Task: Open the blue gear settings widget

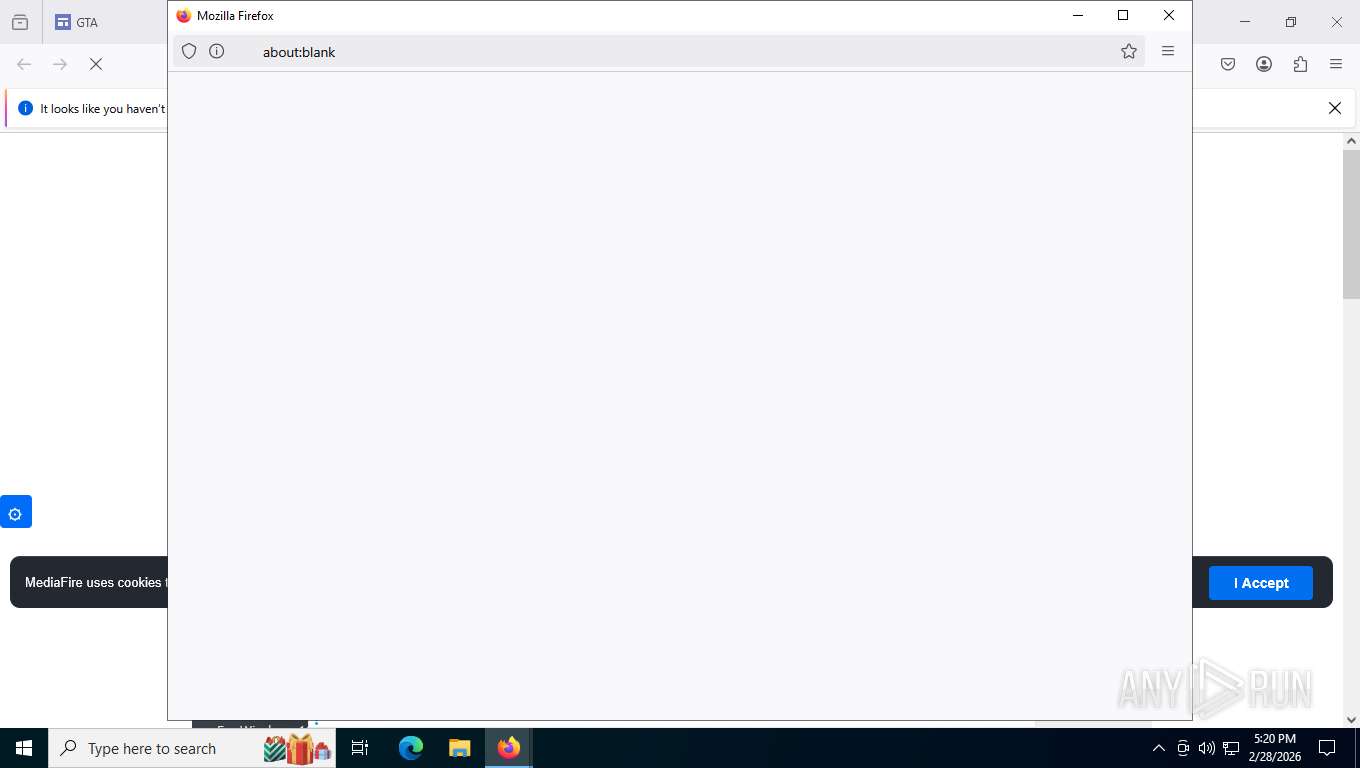Action: [15, 512]
